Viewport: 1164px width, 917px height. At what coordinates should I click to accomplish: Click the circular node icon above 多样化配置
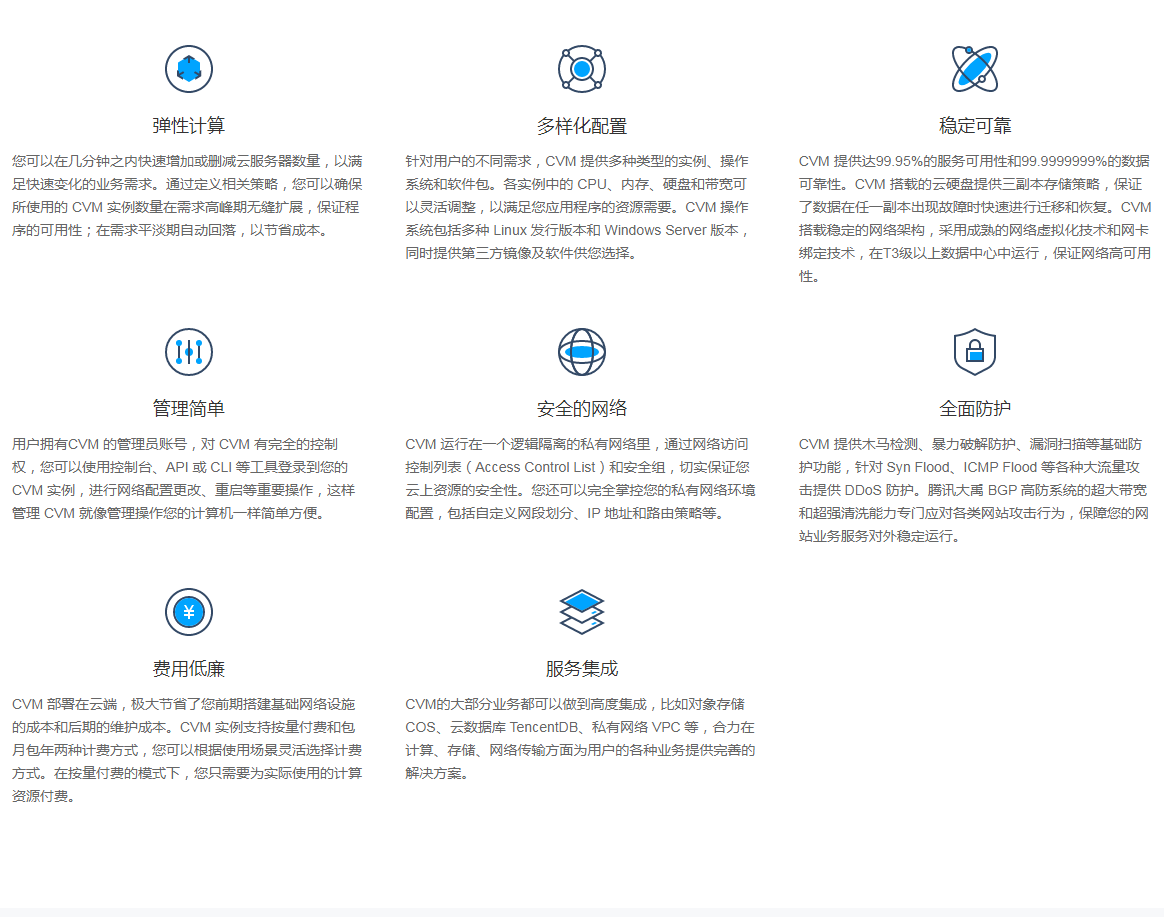pyautogui.click(x=582, y=69)
